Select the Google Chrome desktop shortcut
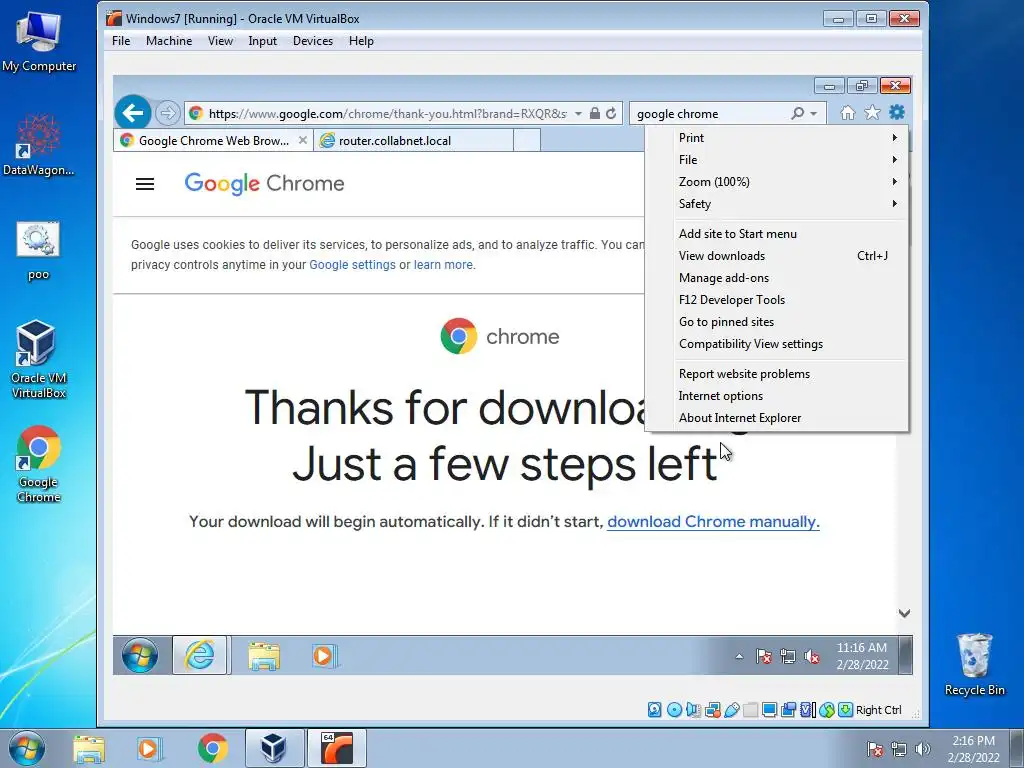1024x768 pixels. point(39,464)
